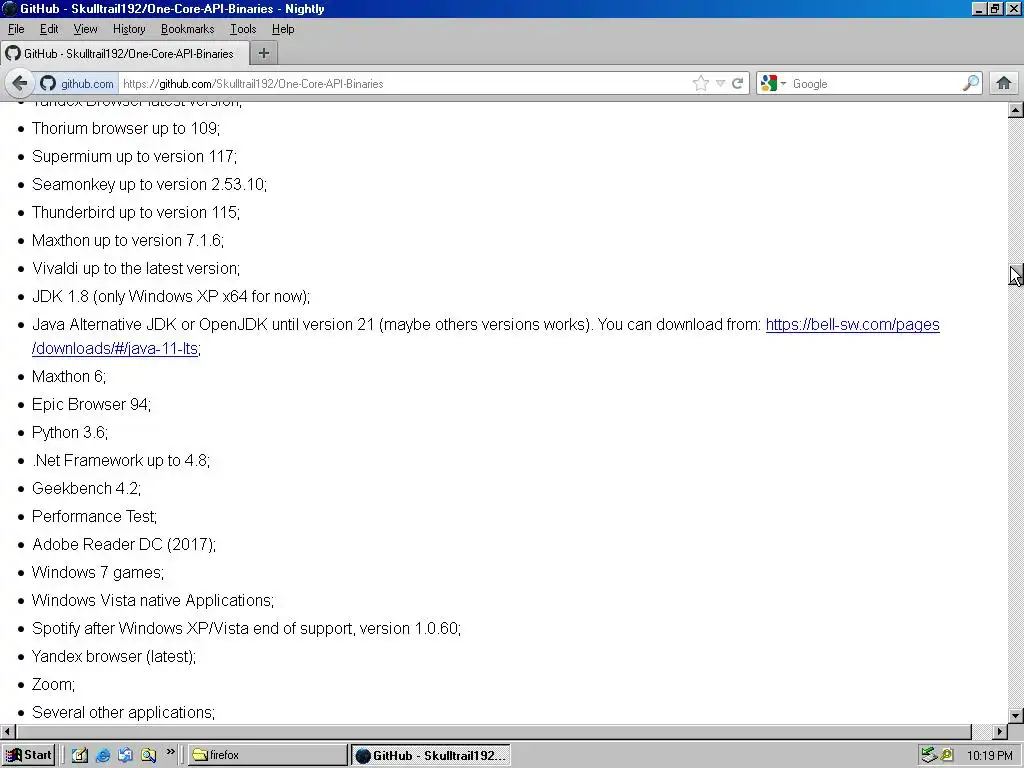
Task: Click 'Yandex browser (latest);'
Action: click(x=114, y=657)
